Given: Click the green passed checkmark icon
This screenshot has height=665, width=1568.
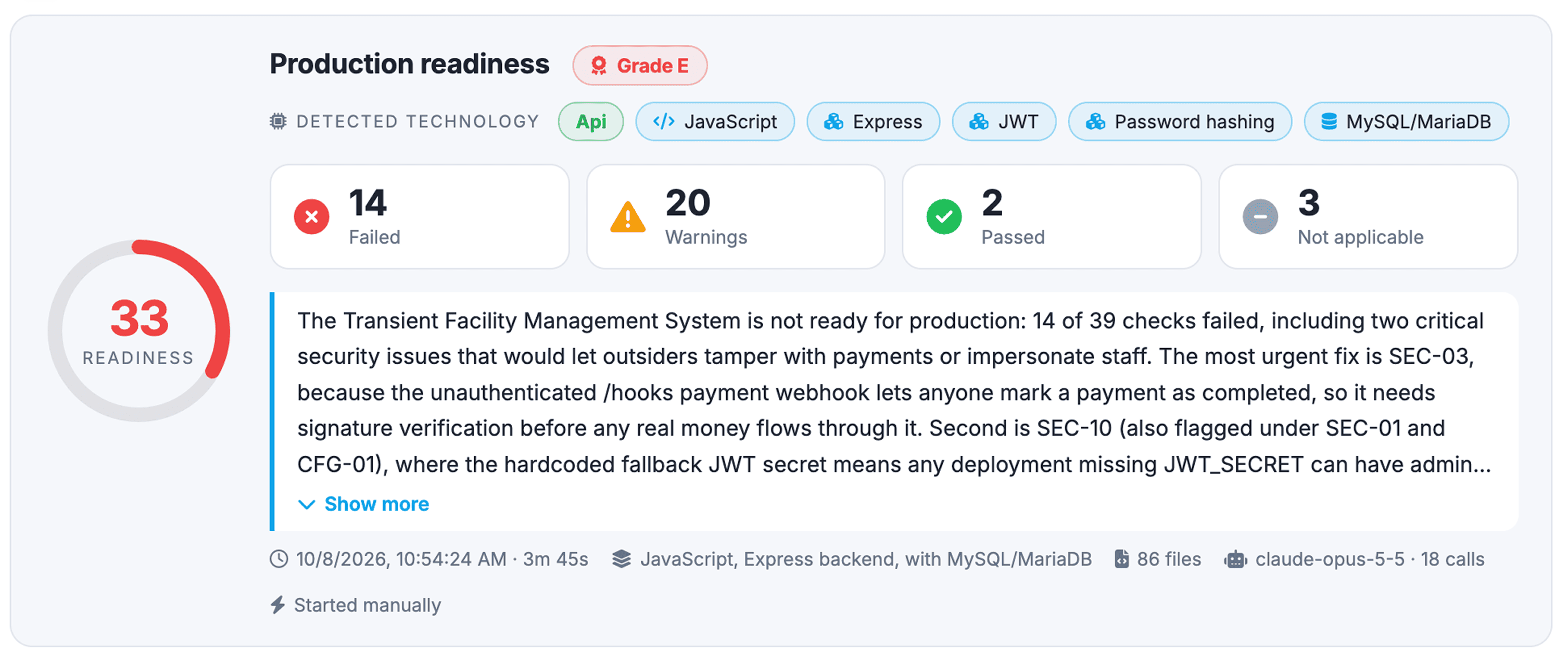Looking at the screenshot, I should 943,216.
